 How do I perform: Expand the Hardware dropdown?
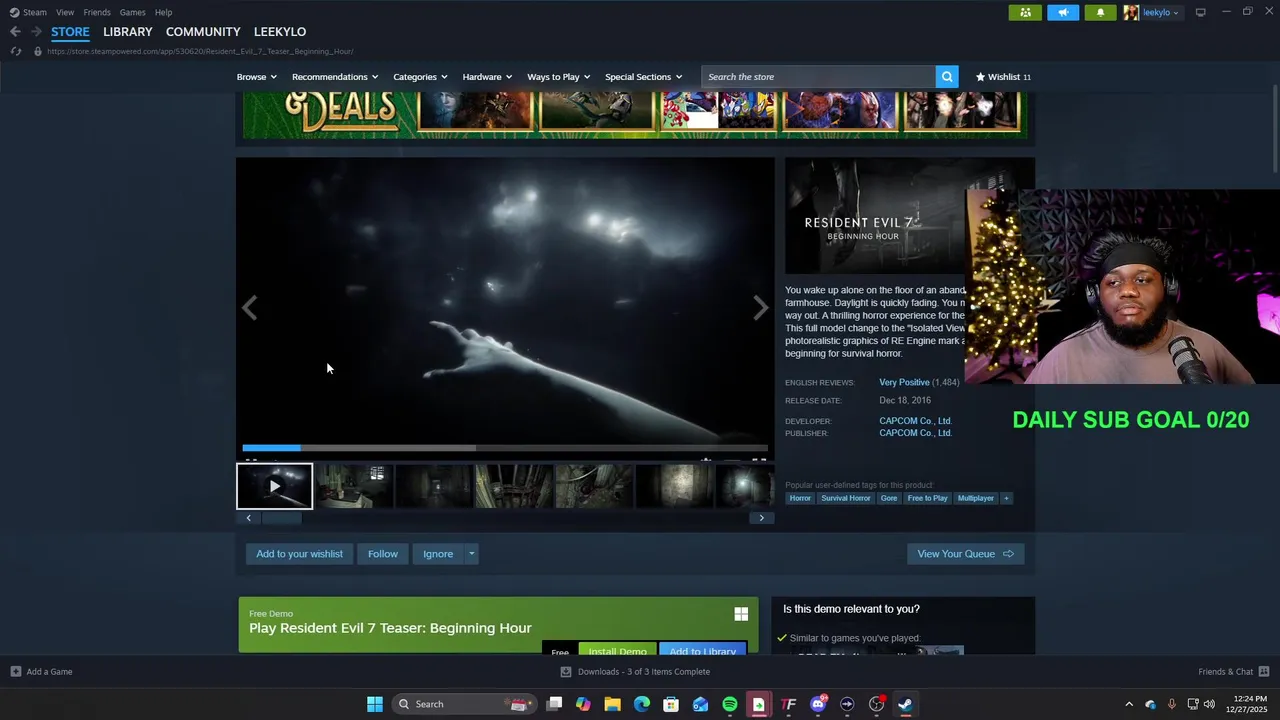point(487,77)
